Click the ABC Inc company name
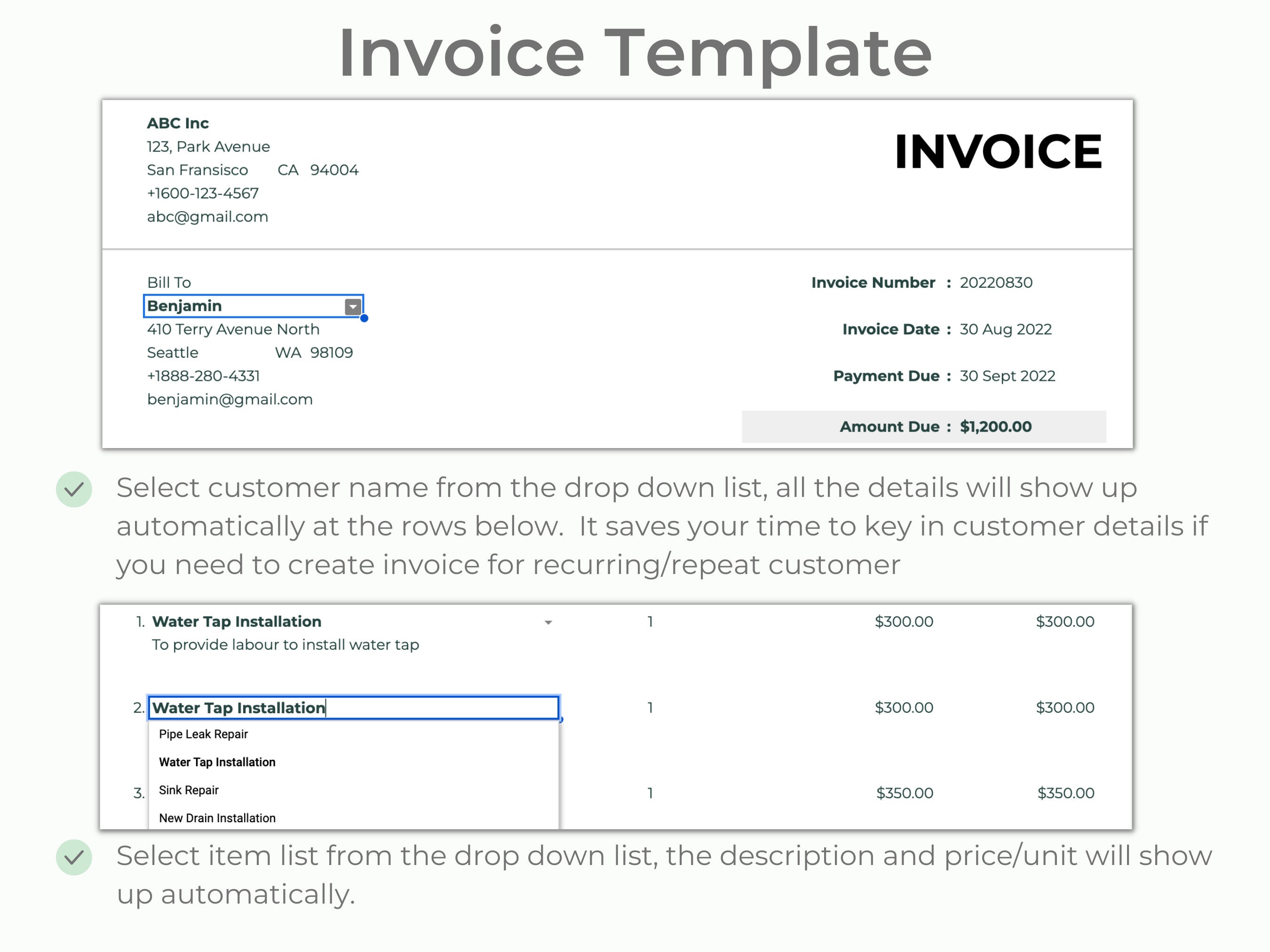 point(178,123)
